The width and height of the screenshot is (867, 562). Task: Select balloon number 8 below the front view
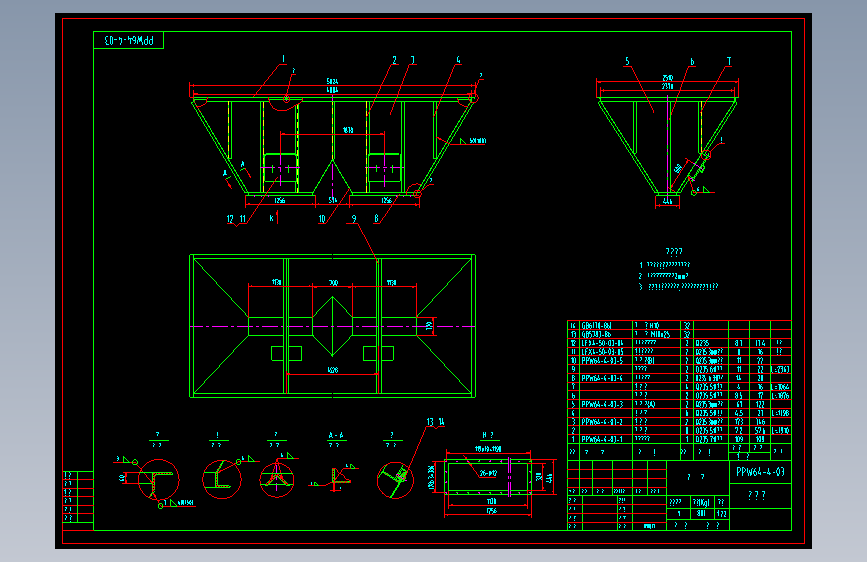pos(377,218)
